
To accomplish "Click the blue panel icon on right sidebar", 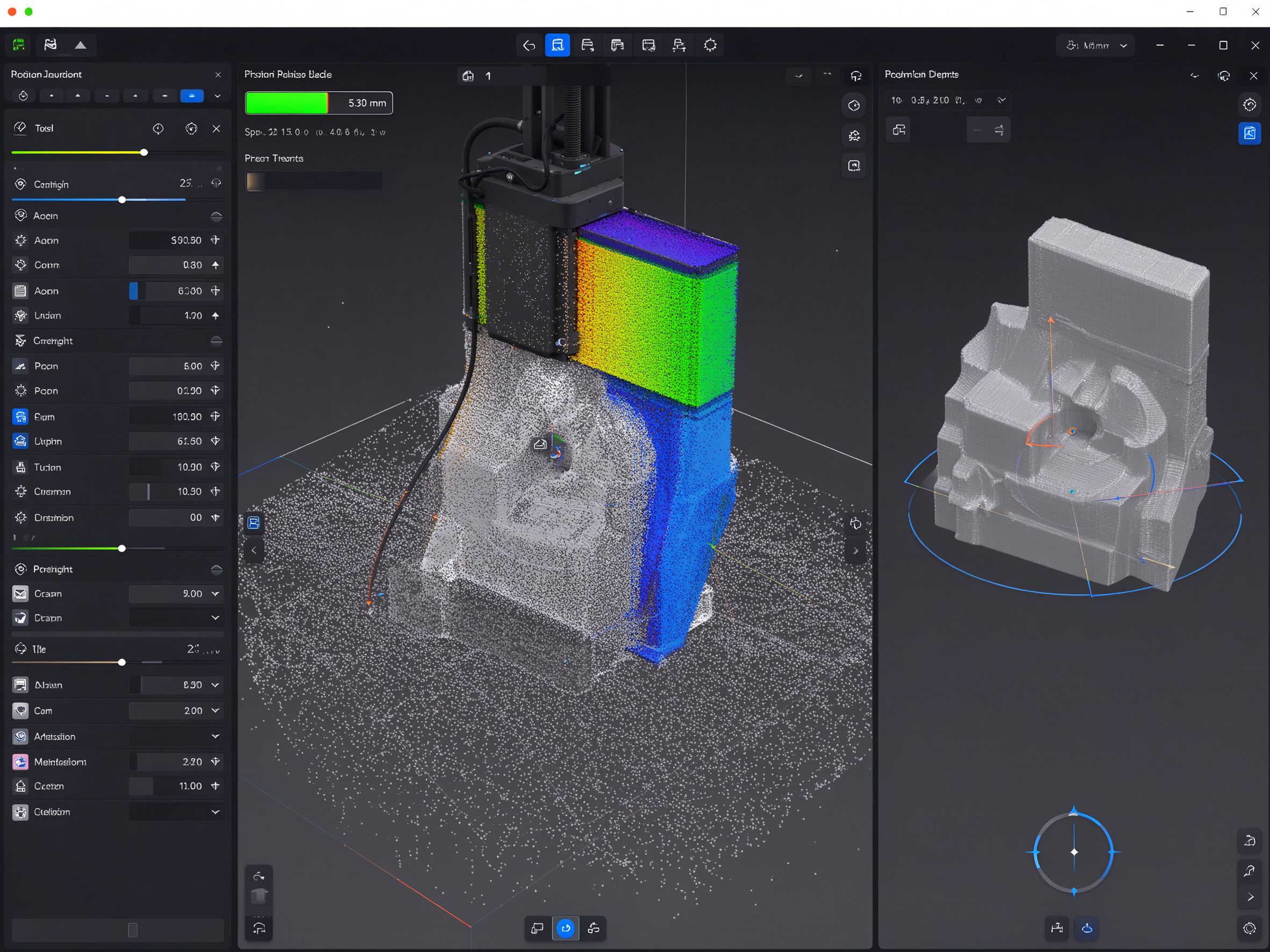I will click(x=1250, y=134).
